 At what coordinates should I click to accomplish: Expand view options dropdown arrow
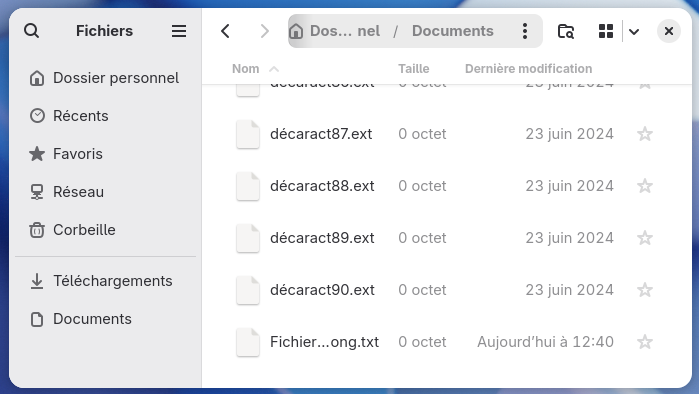(x=634, y=31)
